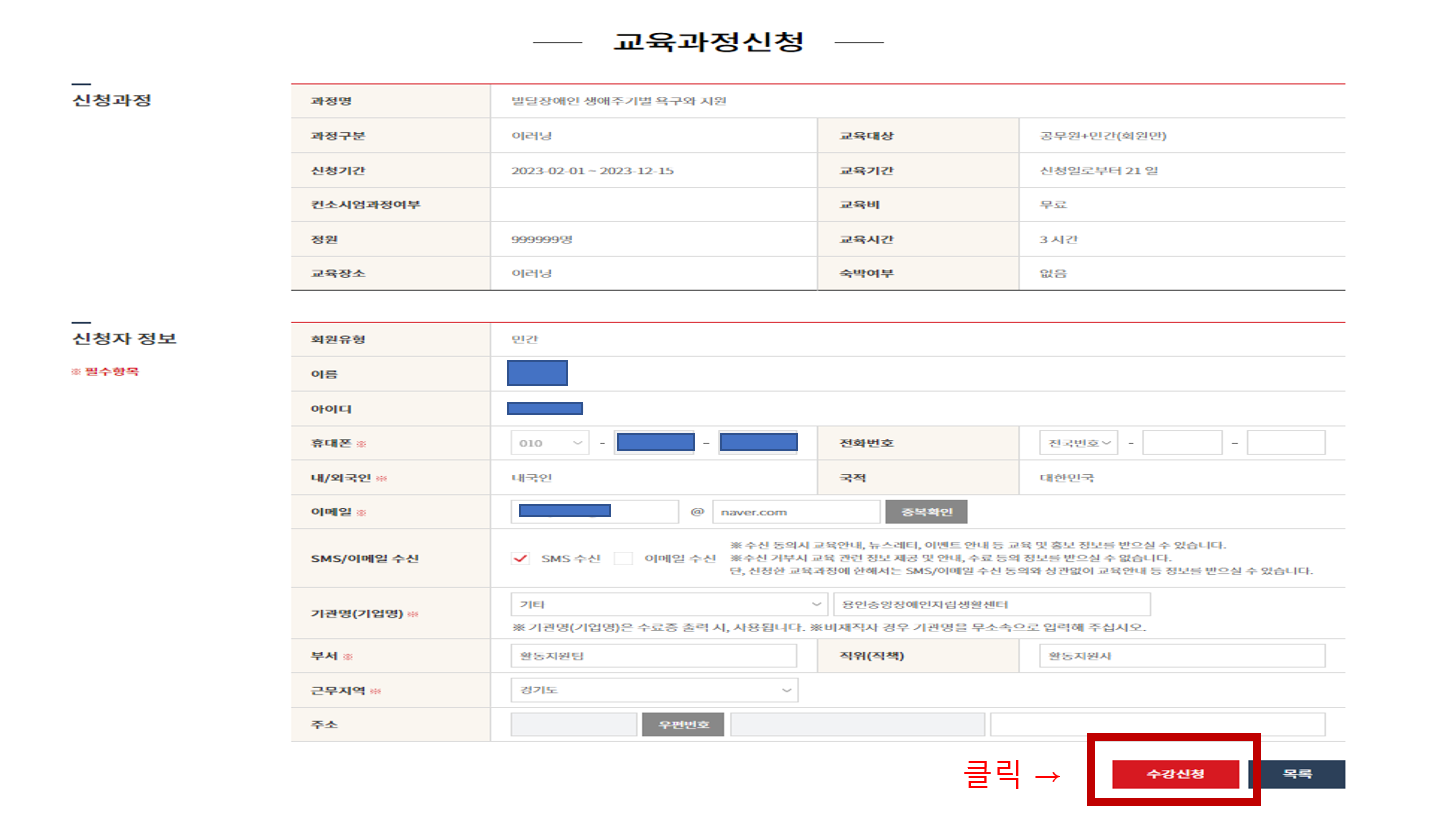Image resolution: width=1430 pixels, height=817 pixels.
Task: Click the telephone middle number field
Action: click(x=1182, y=443)
